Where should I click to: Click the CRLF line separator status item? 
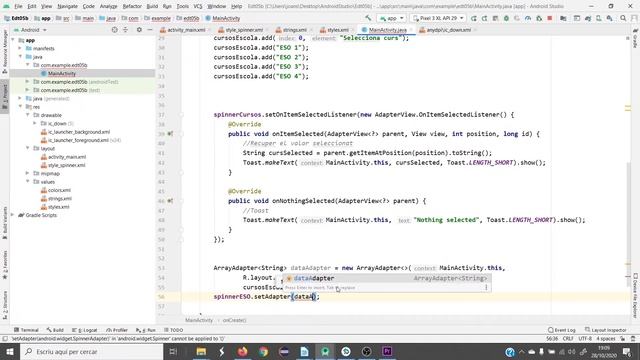pyautogui.click(x=568, y=339)
